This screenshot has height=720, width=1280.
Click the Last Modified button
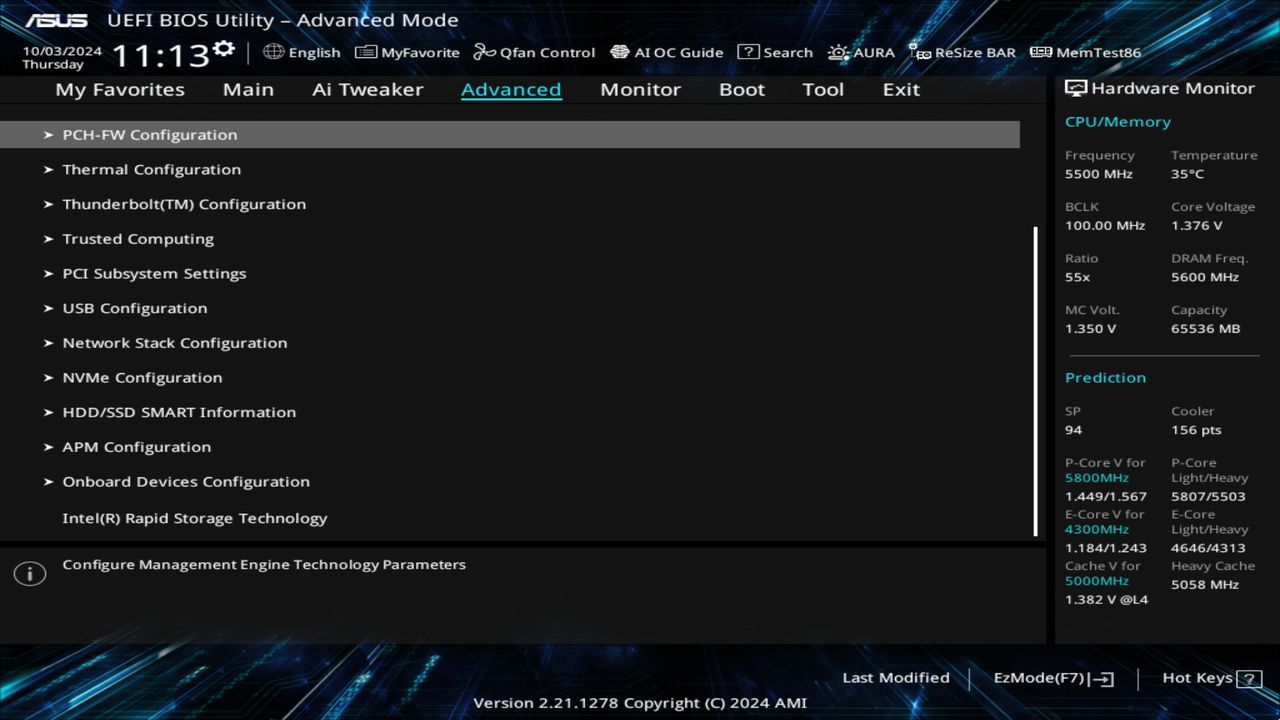tap(896, 677)
